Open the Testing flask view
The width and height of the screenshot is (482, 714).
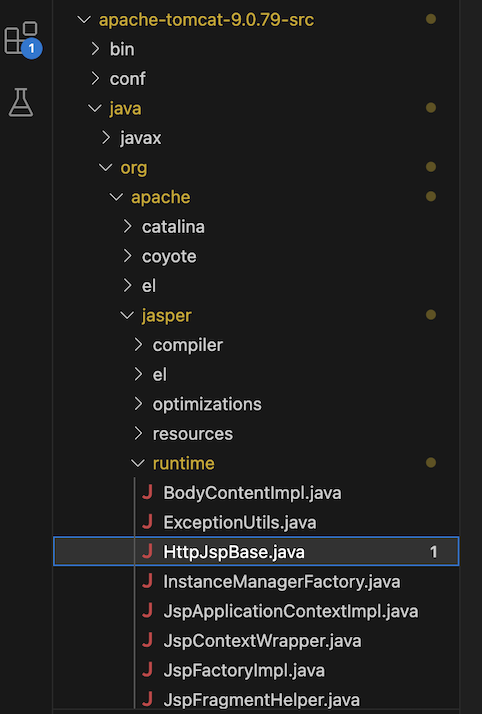pyautogui.click(x=21, y=102)
